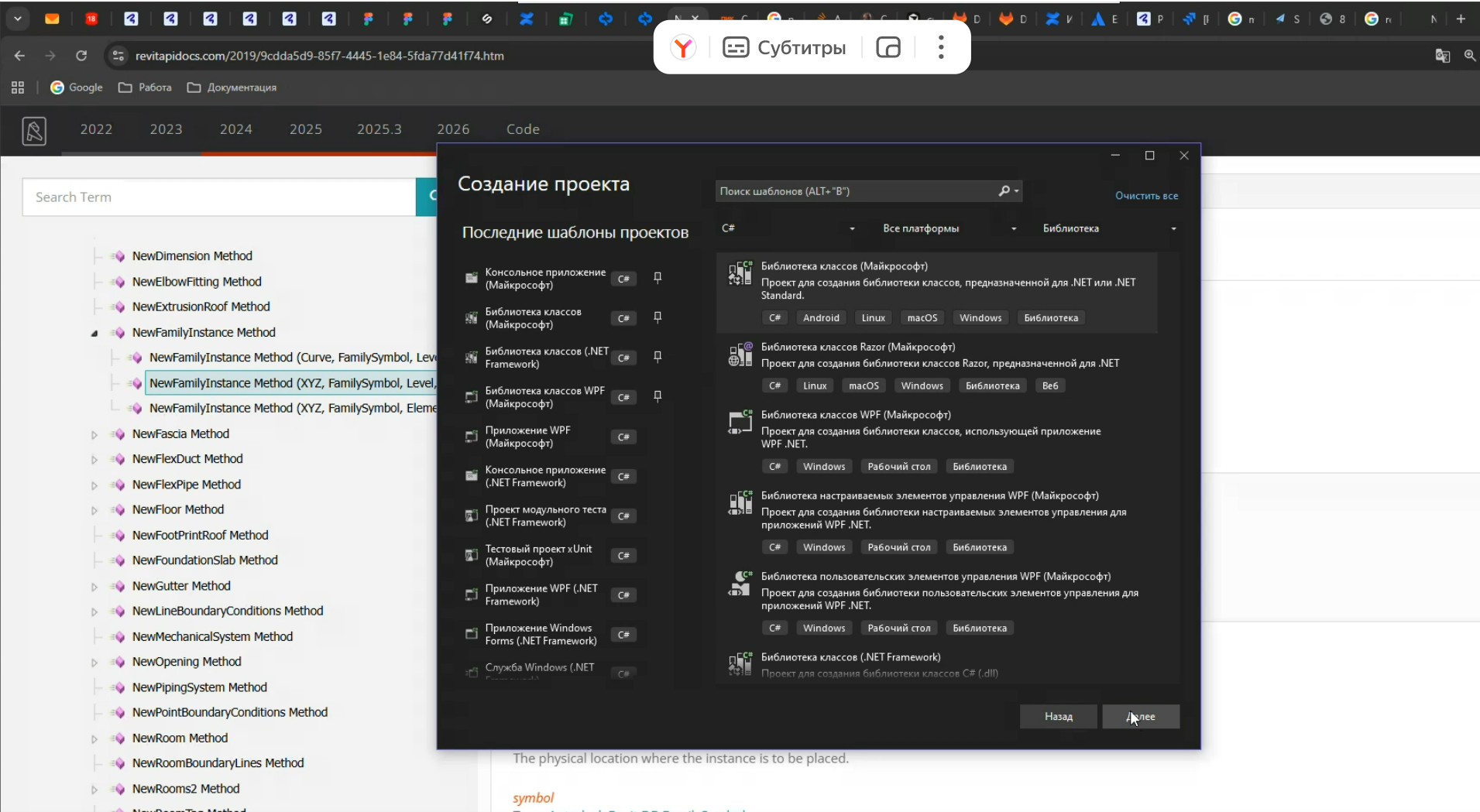Expand the NewOpening Method node
1480x812 pixels.
pyautogui.click(x=94, y=663)
